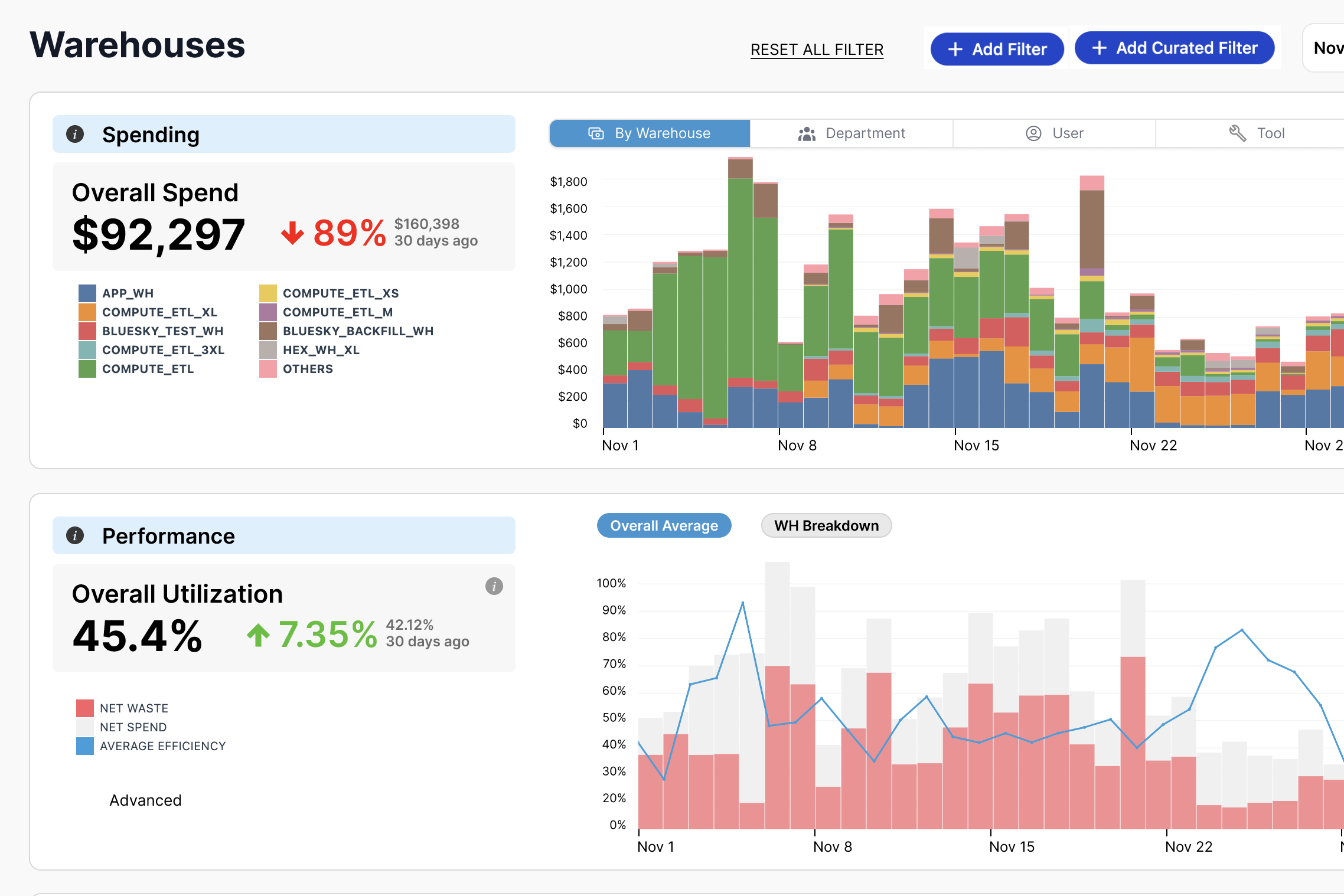This screenshot has height=896, width=1344.
Task: Click the RESET ALL FILTER link
Action: (x=817, y=50)
